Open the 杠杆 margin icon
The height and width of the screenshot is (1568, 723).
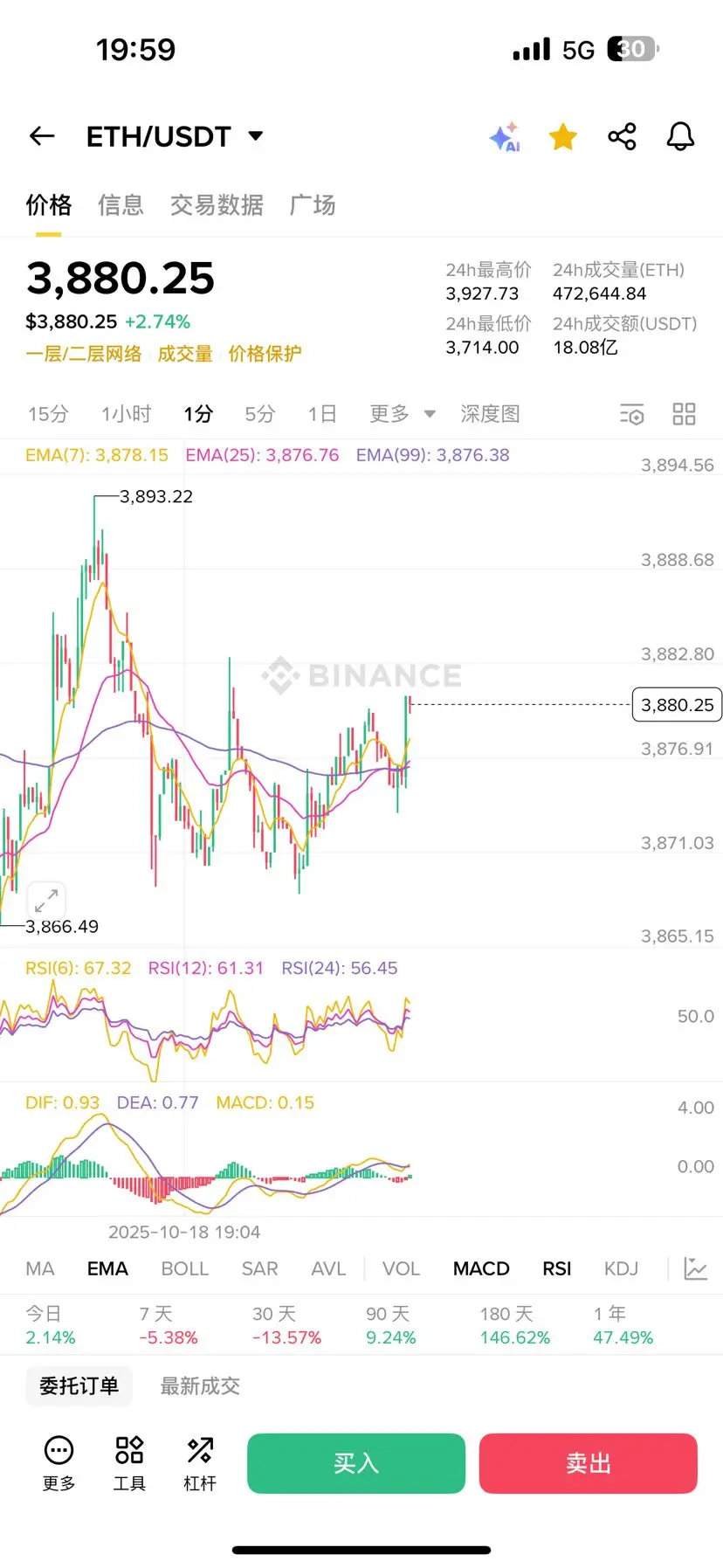tap(200, 1464)
